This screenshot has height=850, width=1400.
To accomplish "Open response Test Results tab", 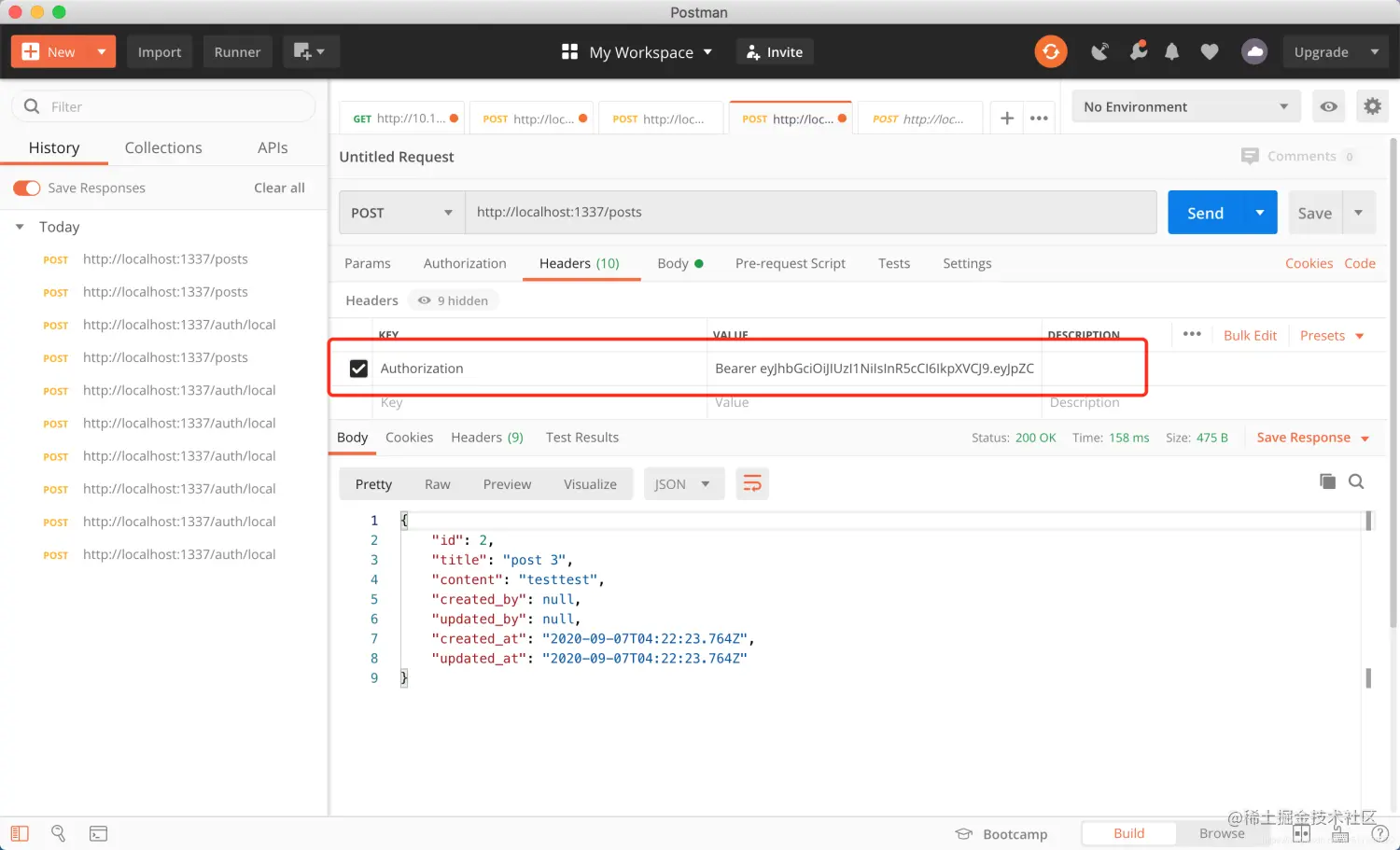I will click(582, 438).
